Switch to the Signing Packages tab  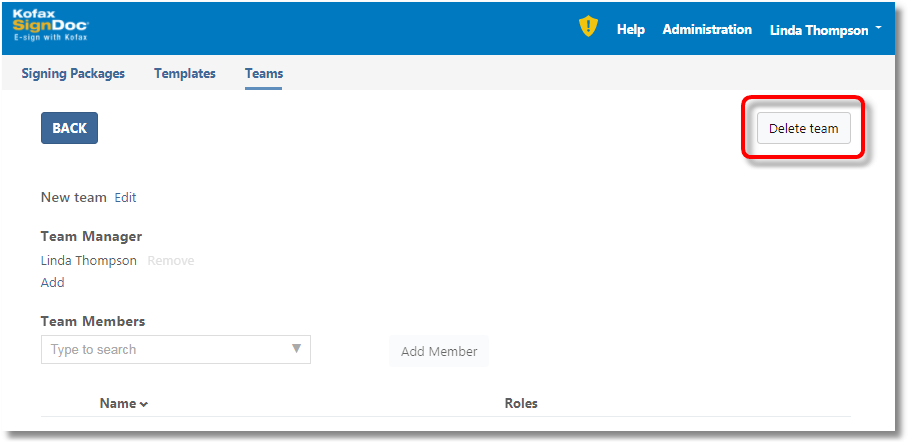point(73,74)
